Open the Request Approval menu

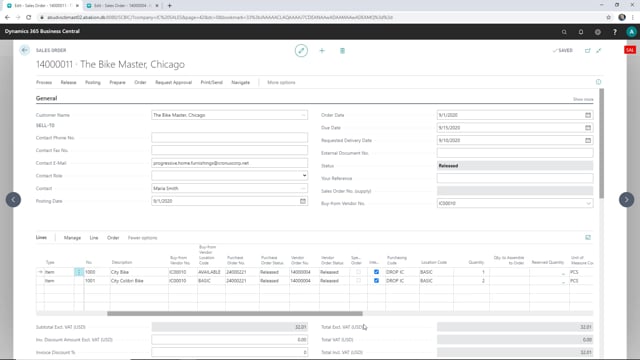click(x=173, y=82)
